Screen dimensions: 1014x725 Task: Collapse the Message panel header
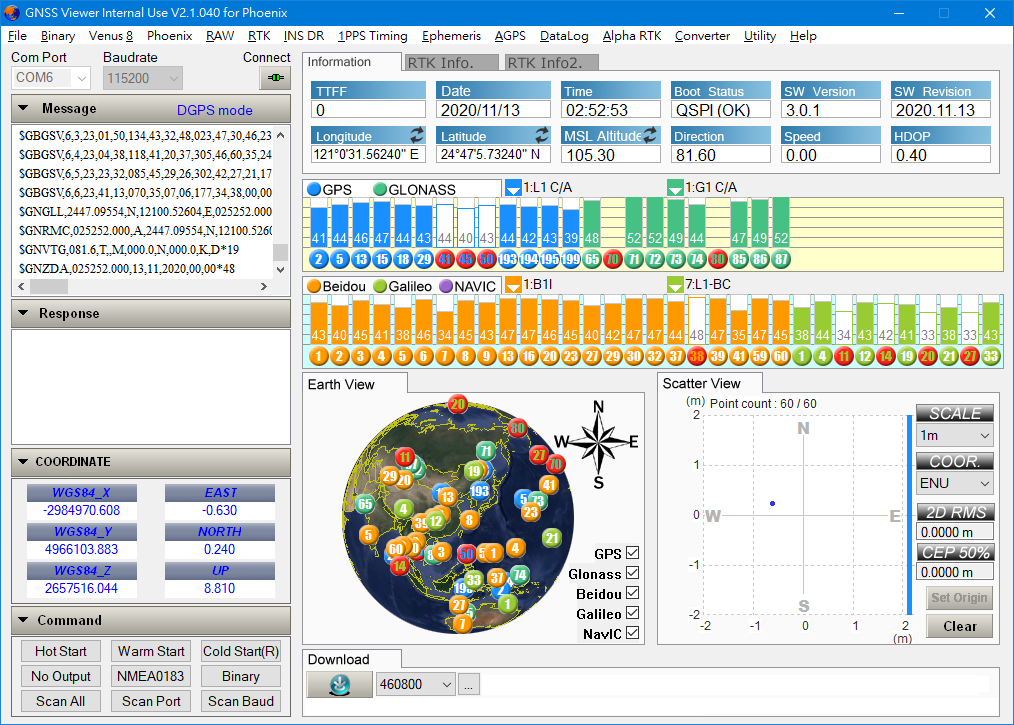click(x=151, y=109)
